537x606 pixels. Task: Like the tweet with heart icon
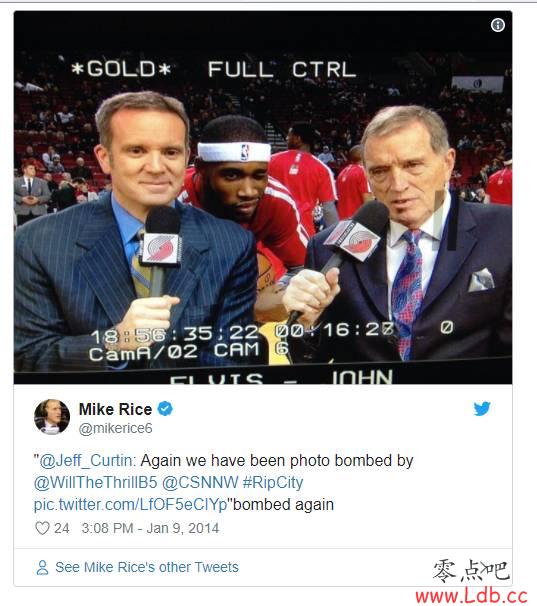click(x=42, y=528)
